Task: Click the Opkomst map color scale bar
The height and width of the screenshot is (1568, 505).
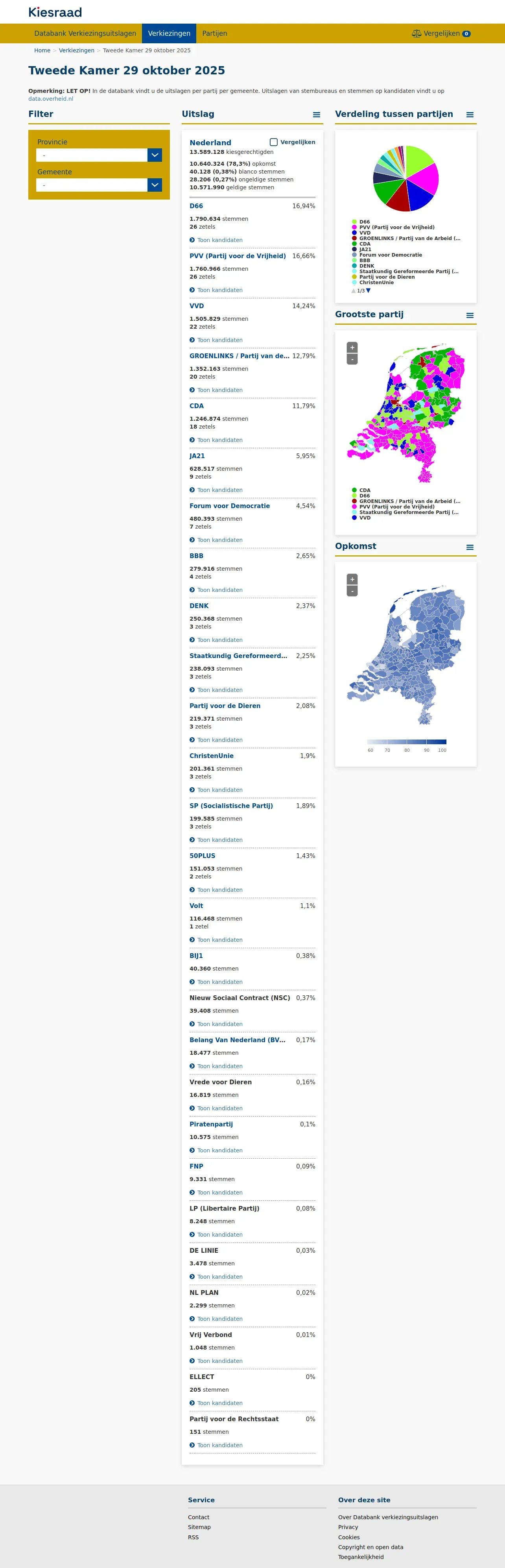Action: coord(407,742)
